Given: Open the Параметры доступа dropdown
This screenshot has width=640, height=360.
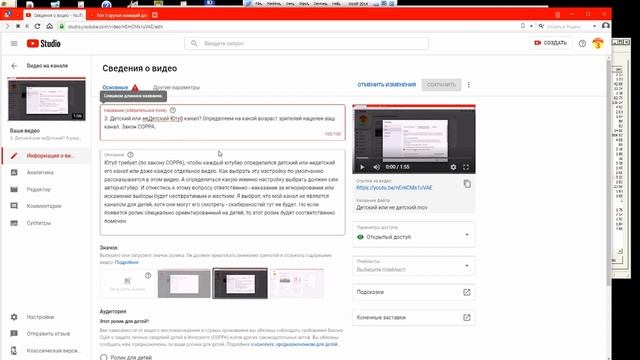Looking at the screenshot, I should pos(413,234).
